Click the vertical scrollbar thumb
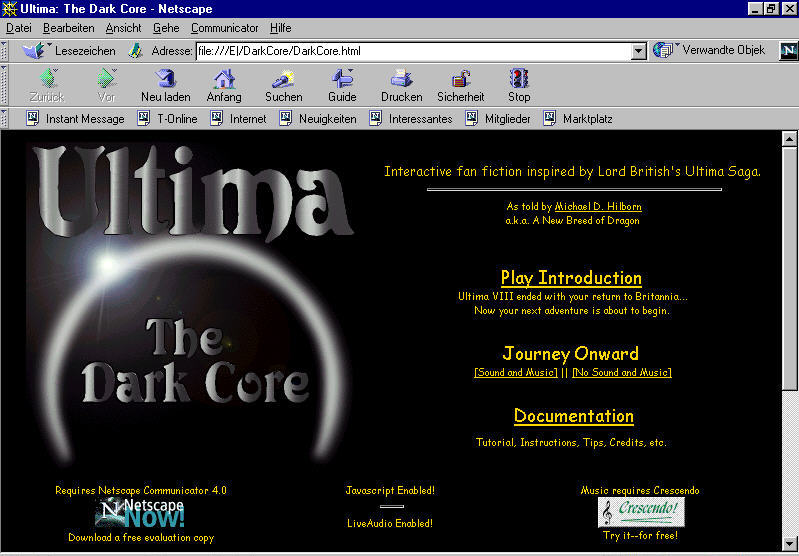The image size is (799, 556). pyautogui.click(x=789, y=269)
